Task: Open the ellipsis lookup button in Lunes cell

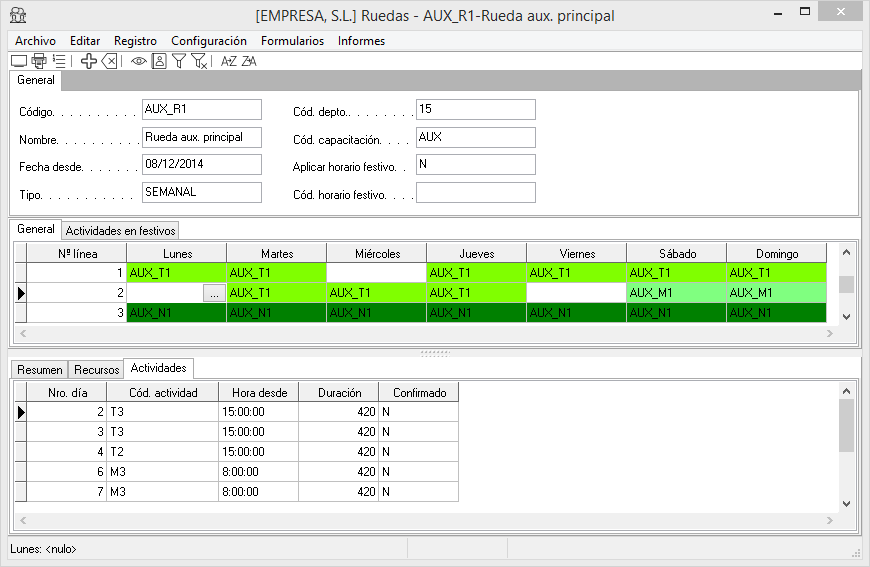Action: (x=213, y=293)
